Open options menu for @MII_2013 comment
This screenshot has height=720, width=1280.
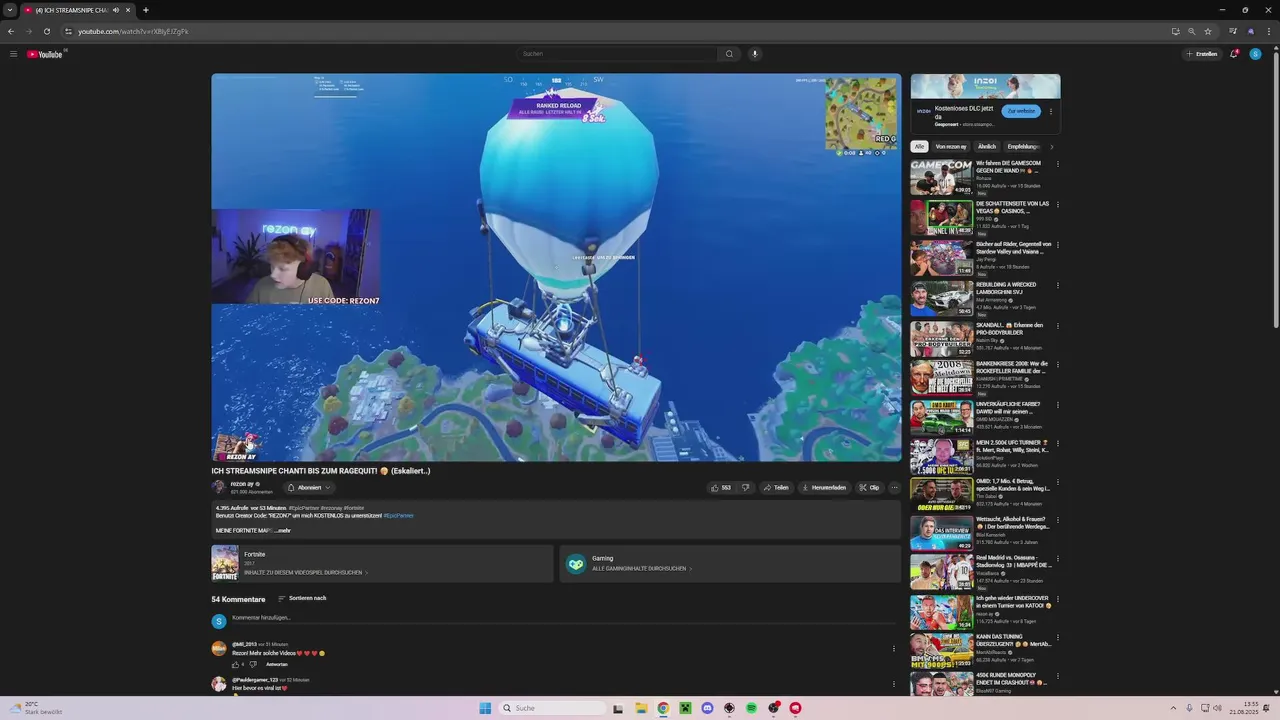click(894, 649)
